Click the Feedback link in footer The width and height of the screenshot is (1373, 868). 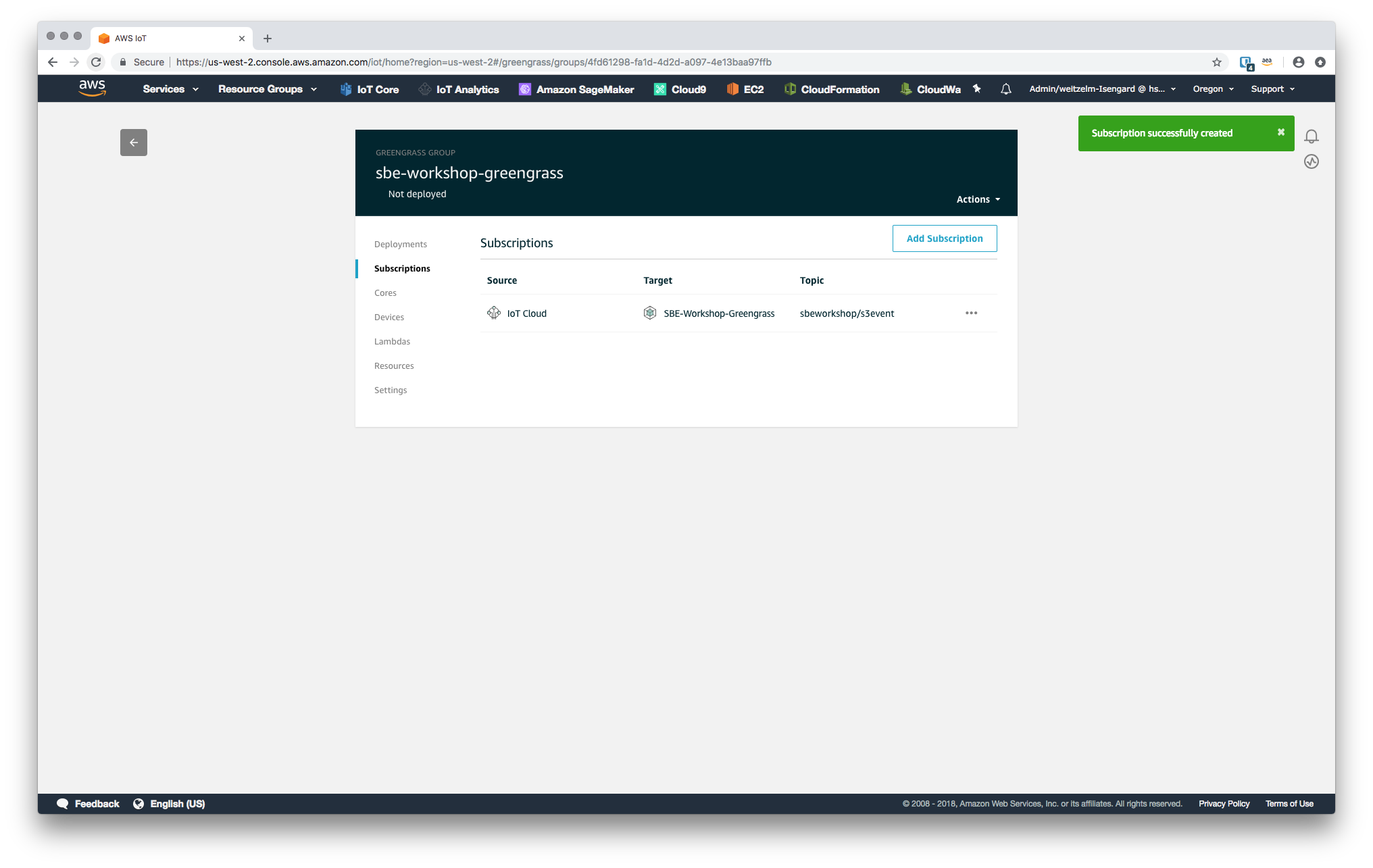tap(97, 803)
